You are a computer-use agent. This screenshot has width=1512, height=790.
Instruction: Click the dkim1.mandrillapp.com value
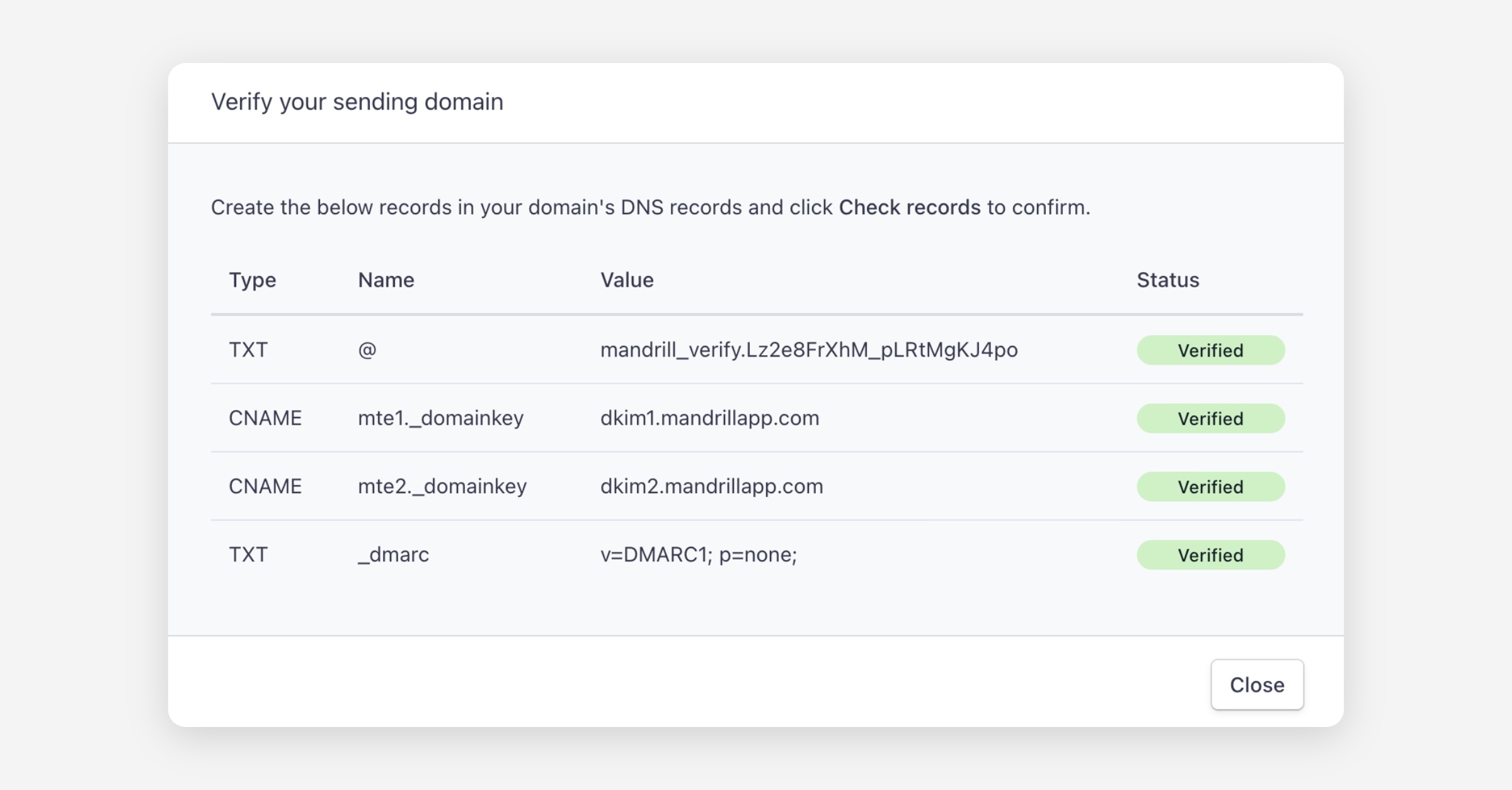point(709,418)
